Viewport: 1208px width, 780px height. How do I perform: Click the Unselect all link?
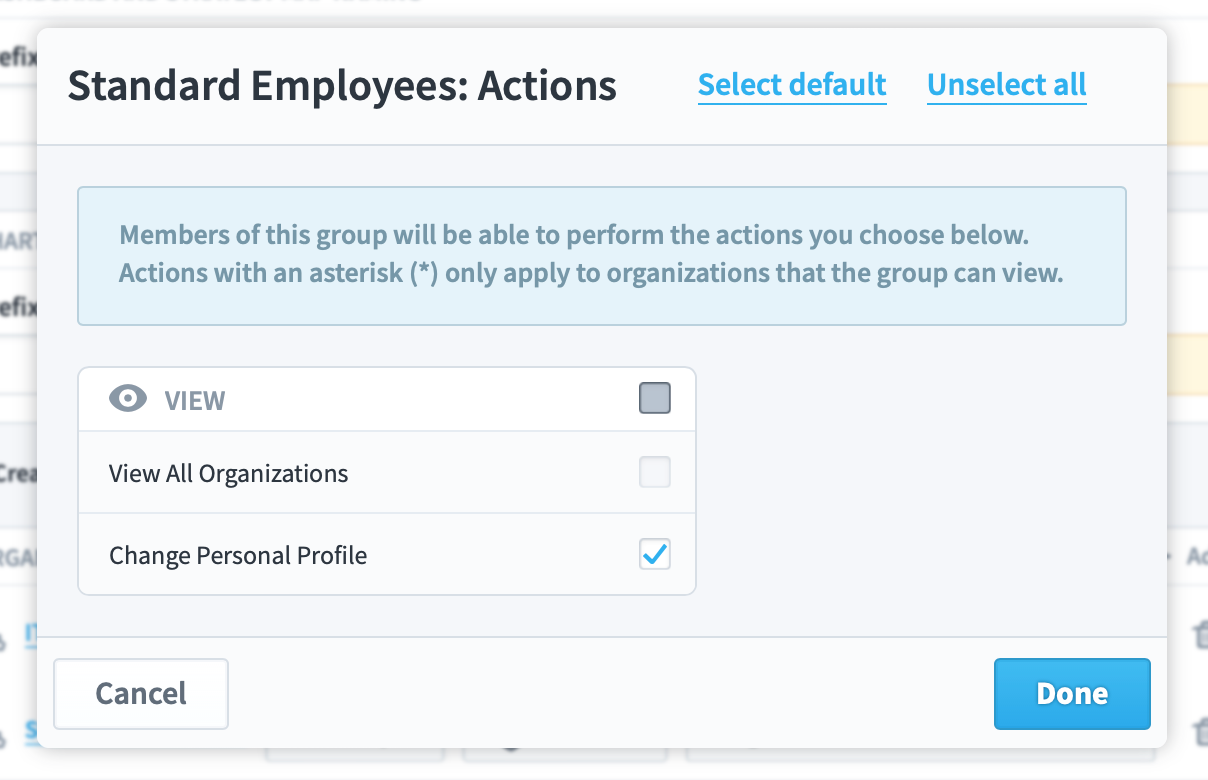(x=1007, y=85)
